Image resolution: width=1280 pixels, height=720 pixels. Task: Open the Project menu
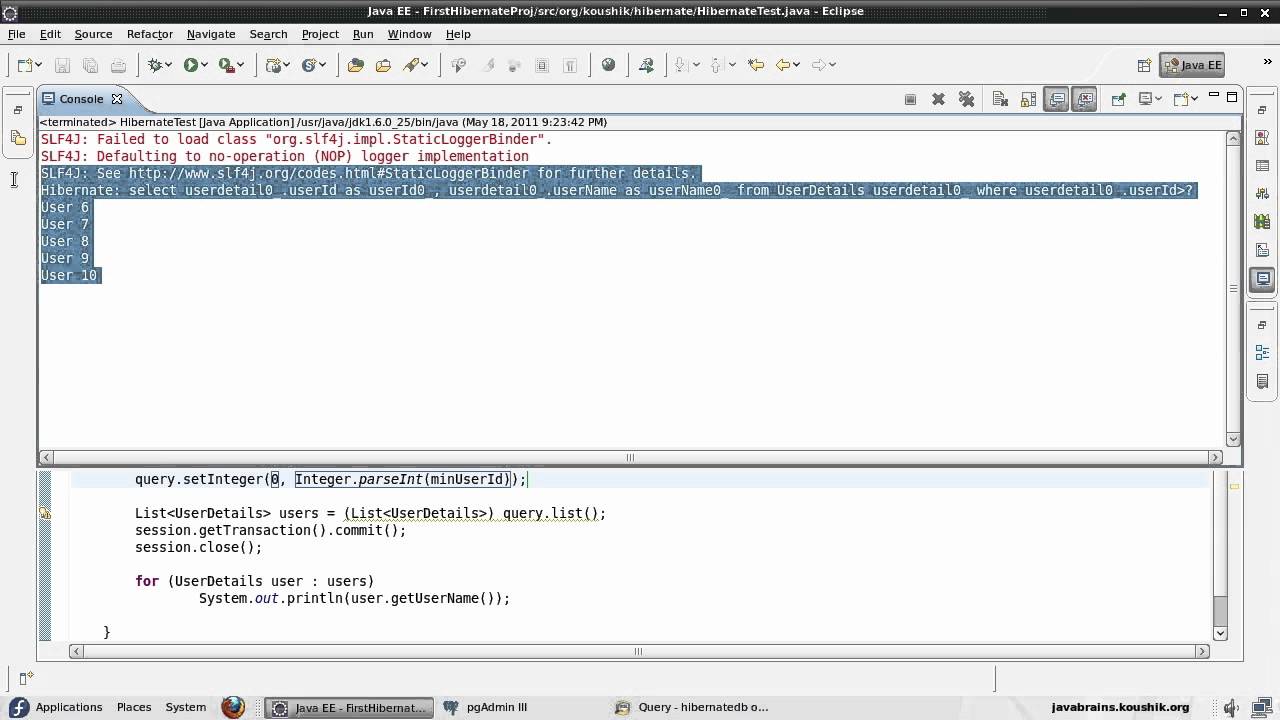321,34
